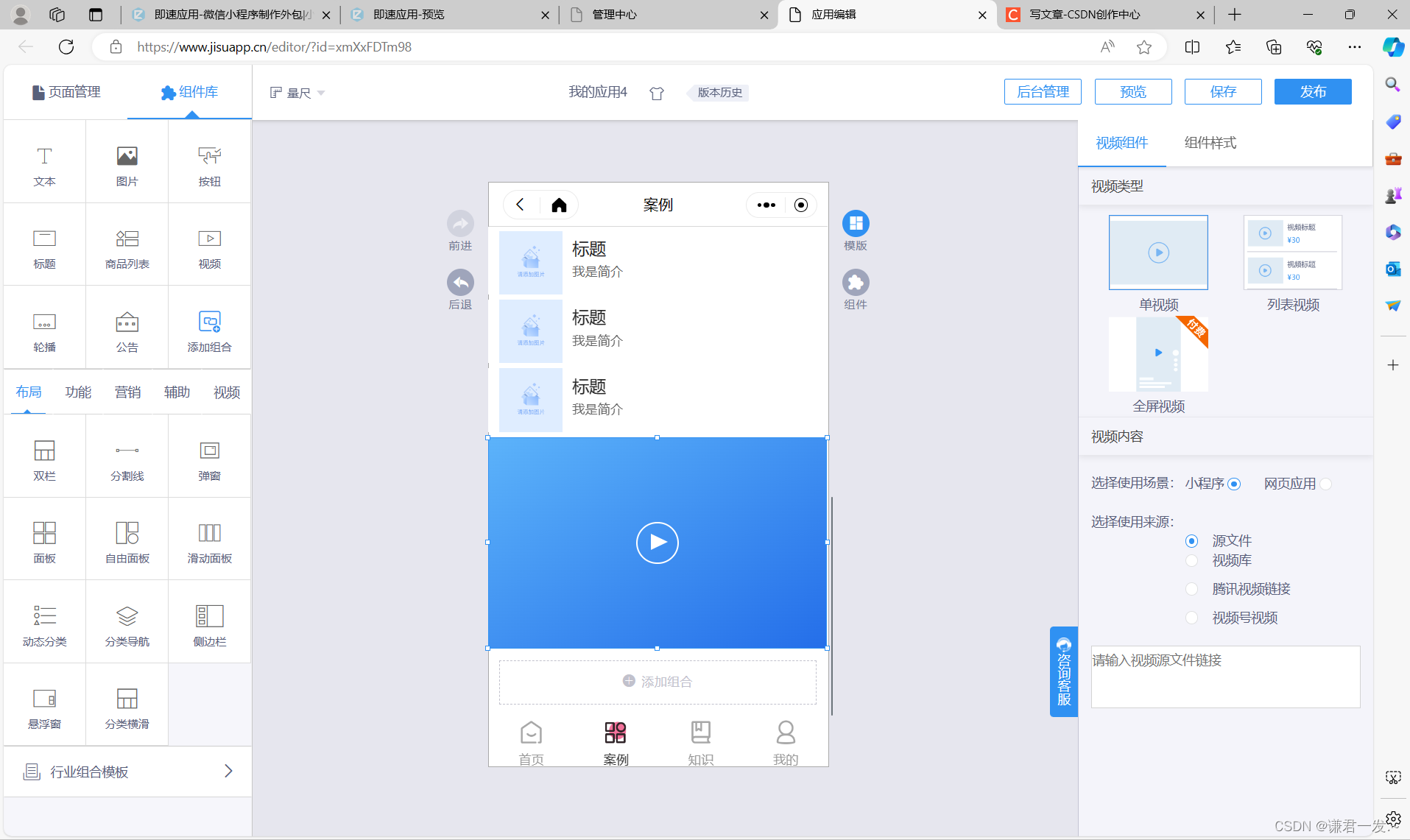Switch to the 组件样式 tab
The image size is (1410, 840).
pyautogui.click(x=1210, y=143)
